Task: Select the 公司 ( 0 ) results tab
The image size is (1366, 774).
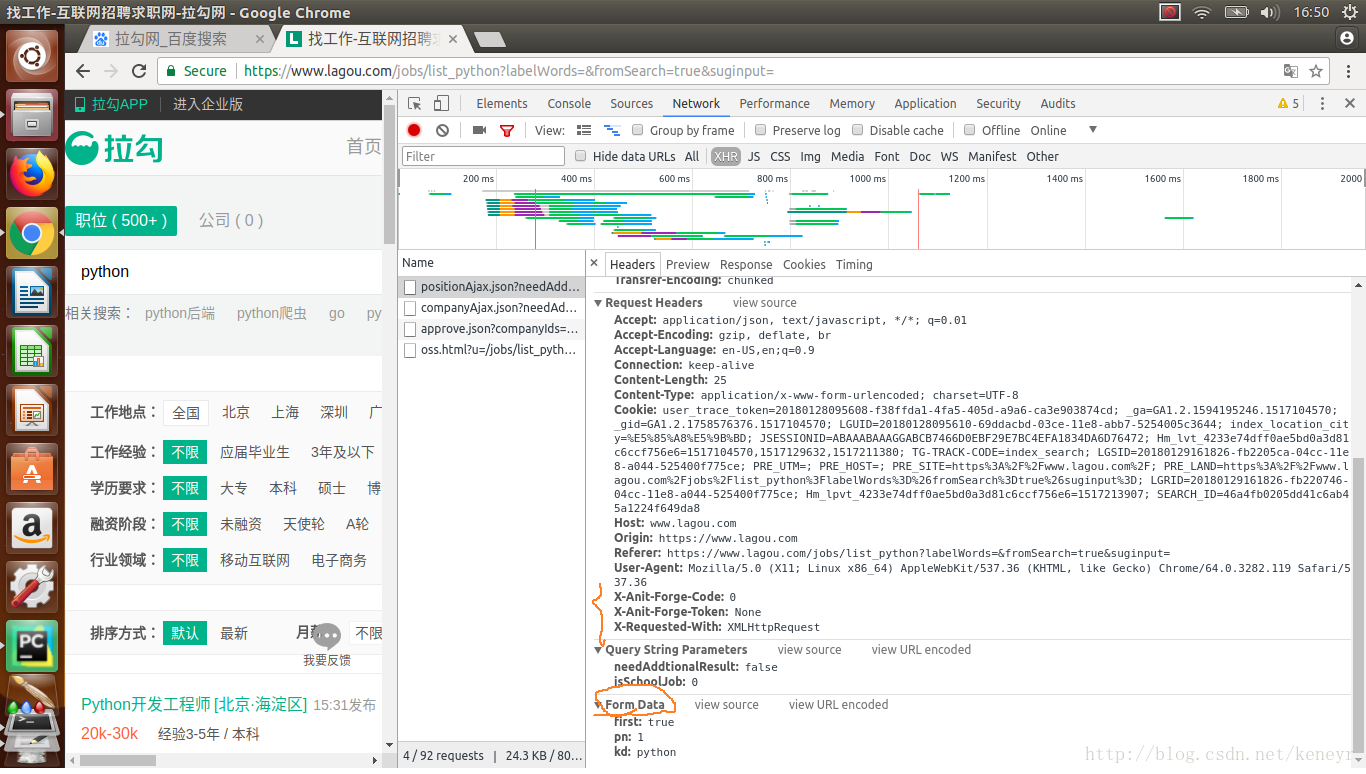Action: 231,220
